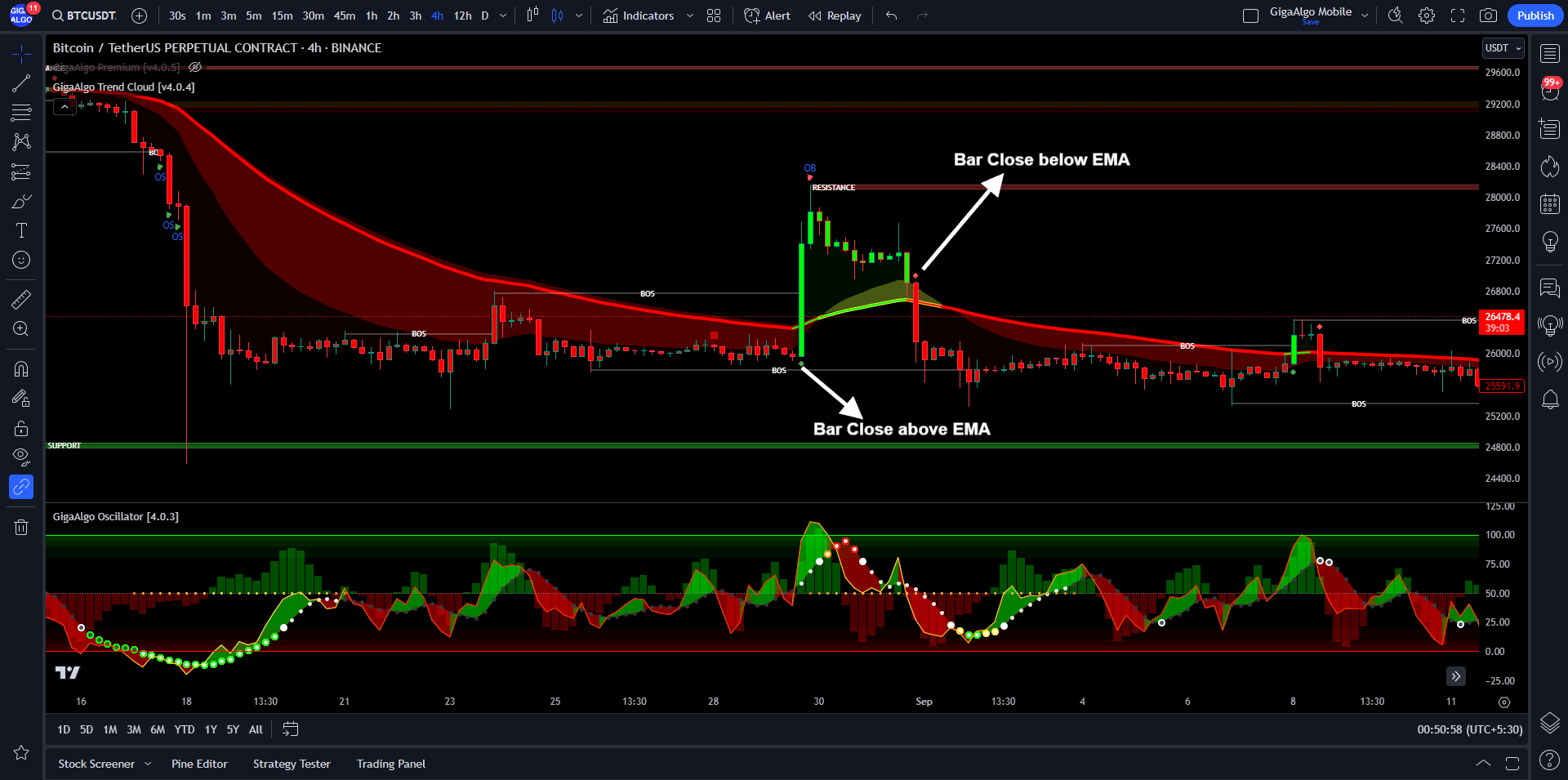
Task: Open the alerts clock panel
Action: click(1550, 91)
